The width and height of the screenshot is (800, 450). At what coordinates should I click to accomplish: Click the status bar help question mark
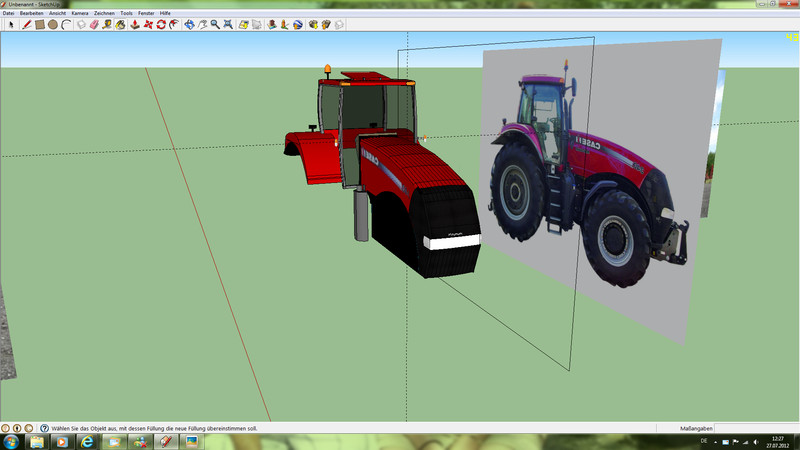[44, 428]
